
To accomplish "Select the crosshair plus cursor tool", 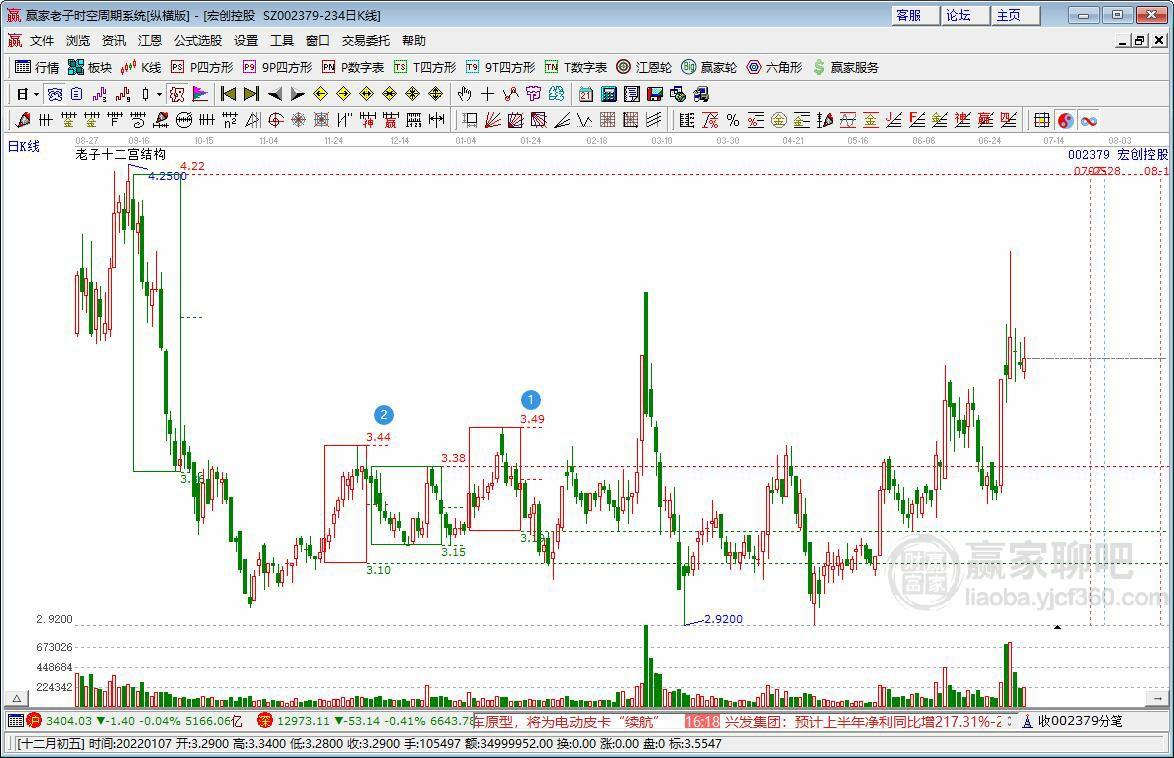I will [487, 94].
